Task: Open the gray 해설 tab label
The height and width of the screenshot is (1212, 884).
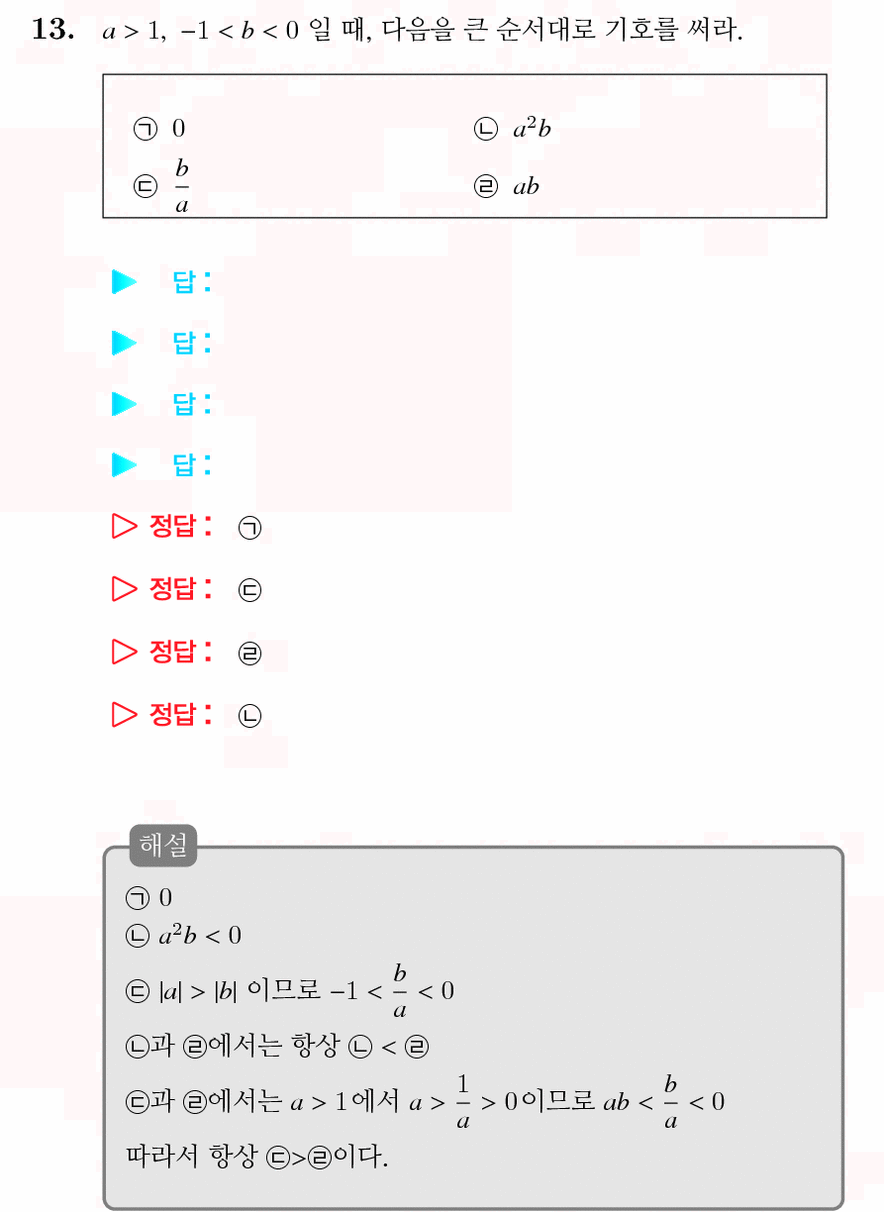Action: 164,846
